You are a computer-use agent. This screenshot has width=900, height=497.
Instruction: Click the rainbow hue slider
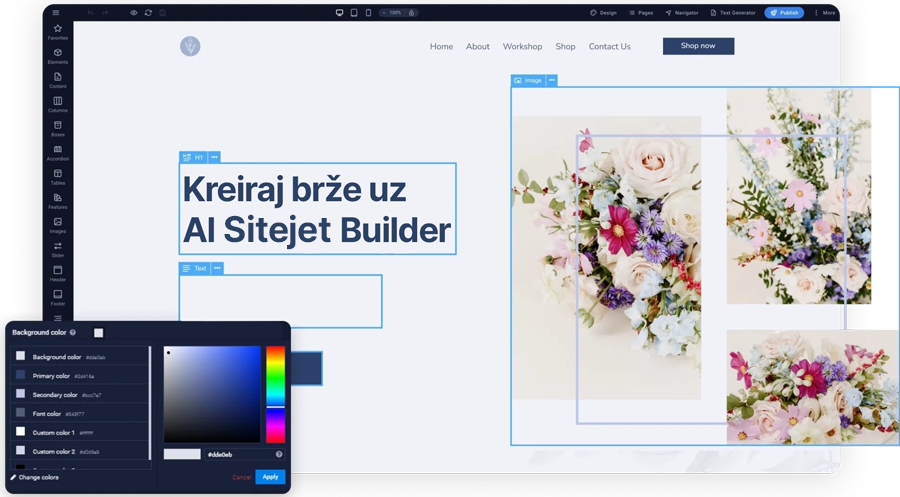tap(276, 394)
